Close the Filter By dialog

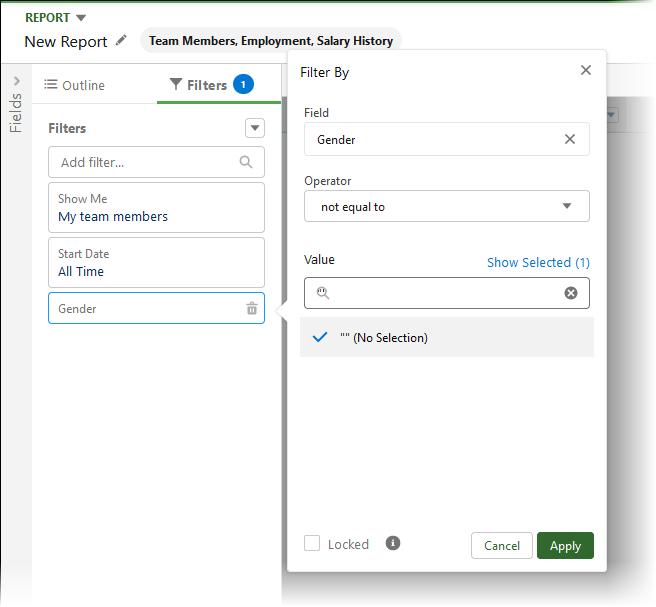point(586,70)
